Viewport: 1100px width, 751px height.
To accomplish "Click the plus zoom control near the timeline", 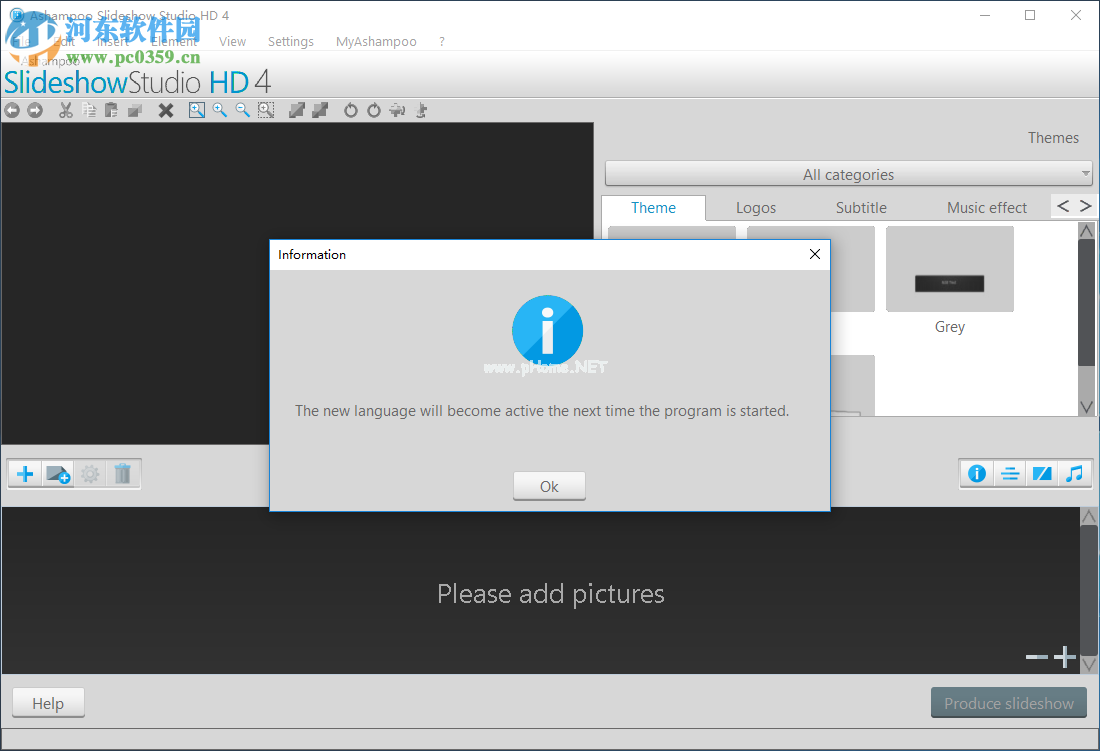I will pyautogui.click(x=1064, y=657).
